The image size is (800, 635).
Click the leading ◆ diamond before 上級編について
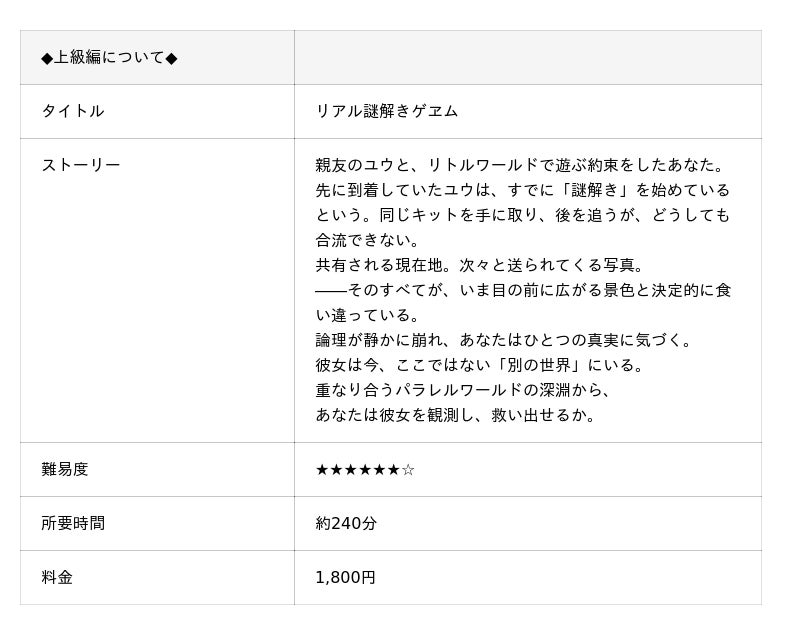pyautogui.click(x=47, y=58)
